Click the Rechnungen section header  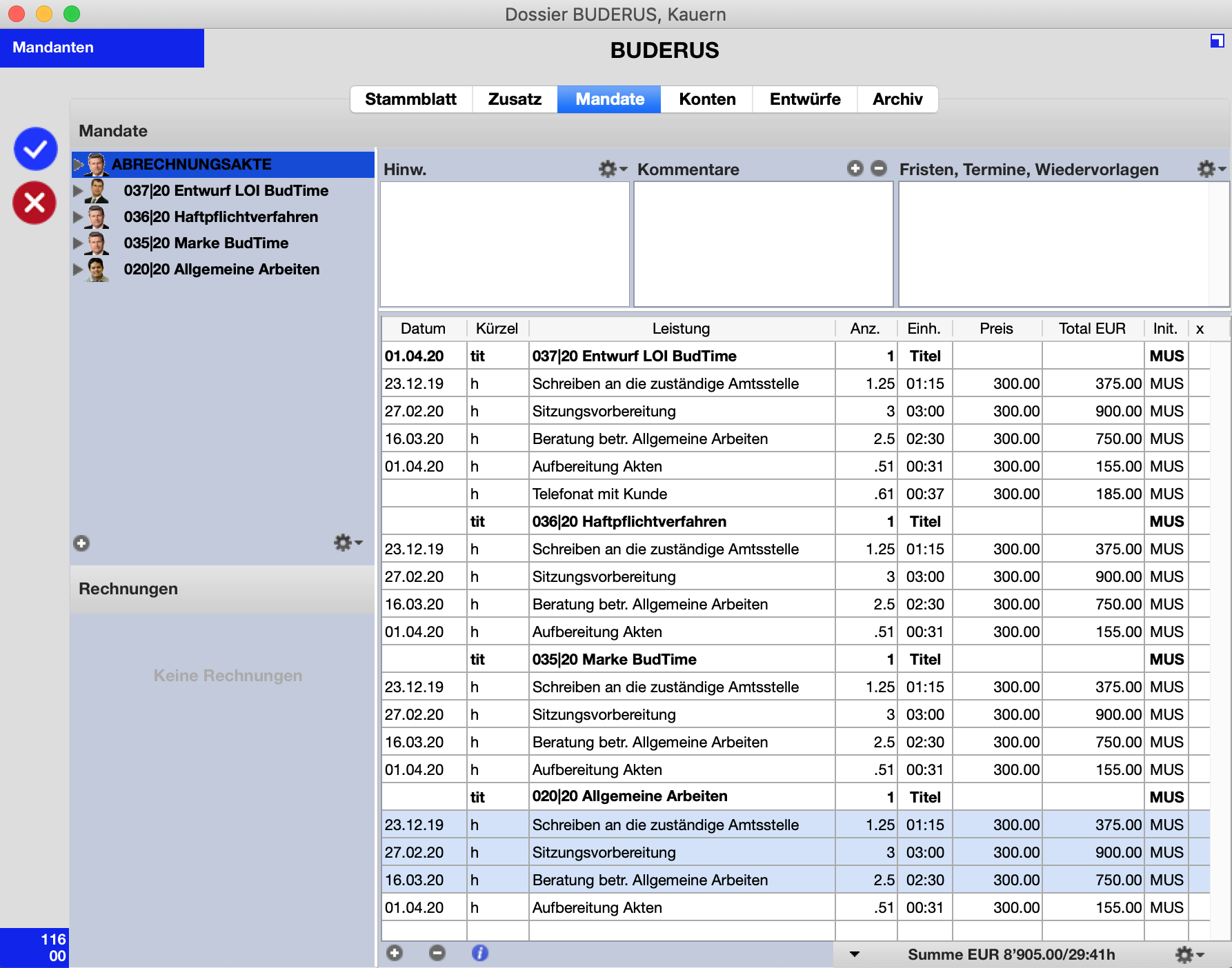click(222, 589)
